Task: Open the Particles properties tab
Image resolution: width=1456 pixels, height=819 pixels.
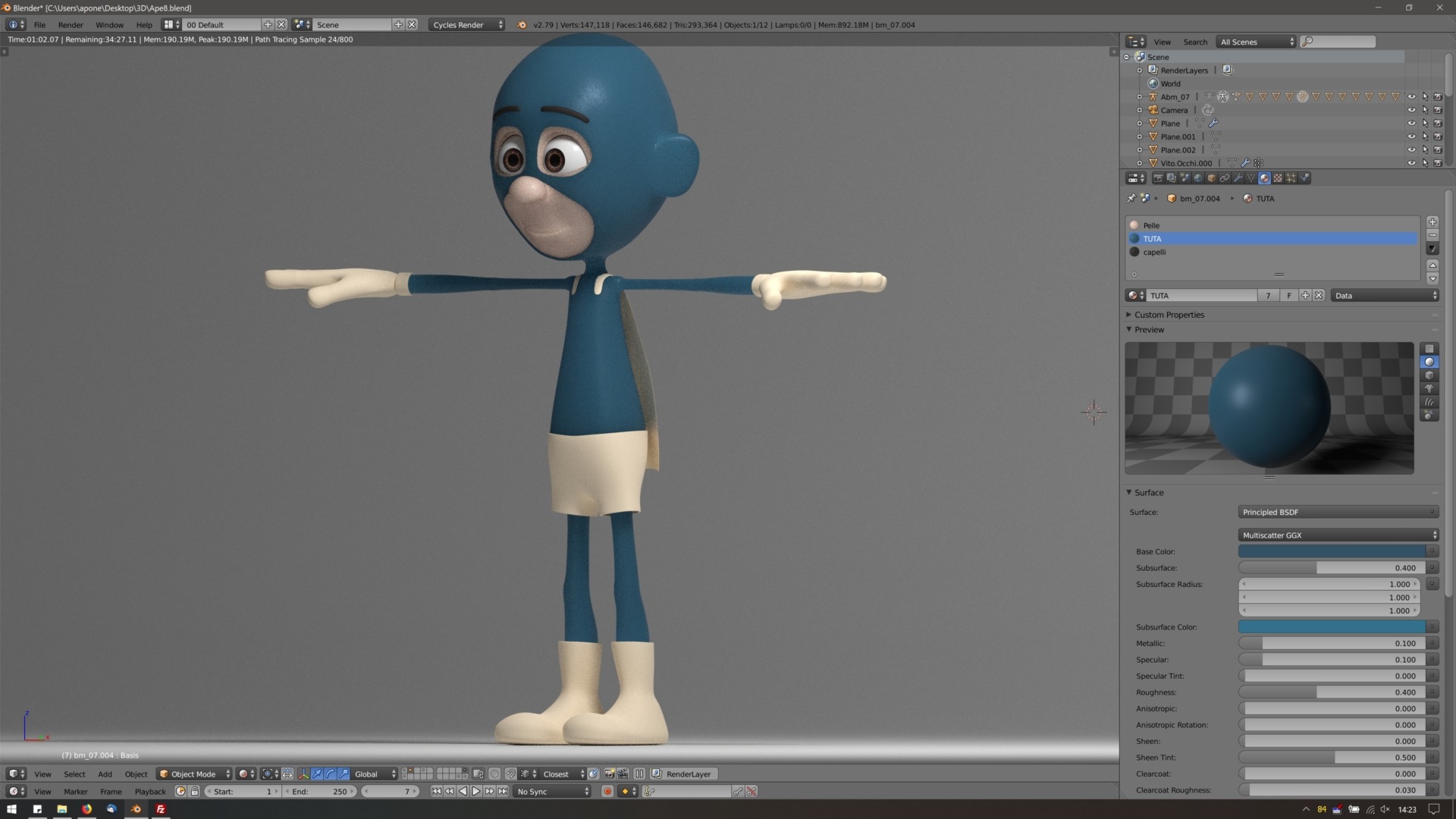Action: point(1291,178)
